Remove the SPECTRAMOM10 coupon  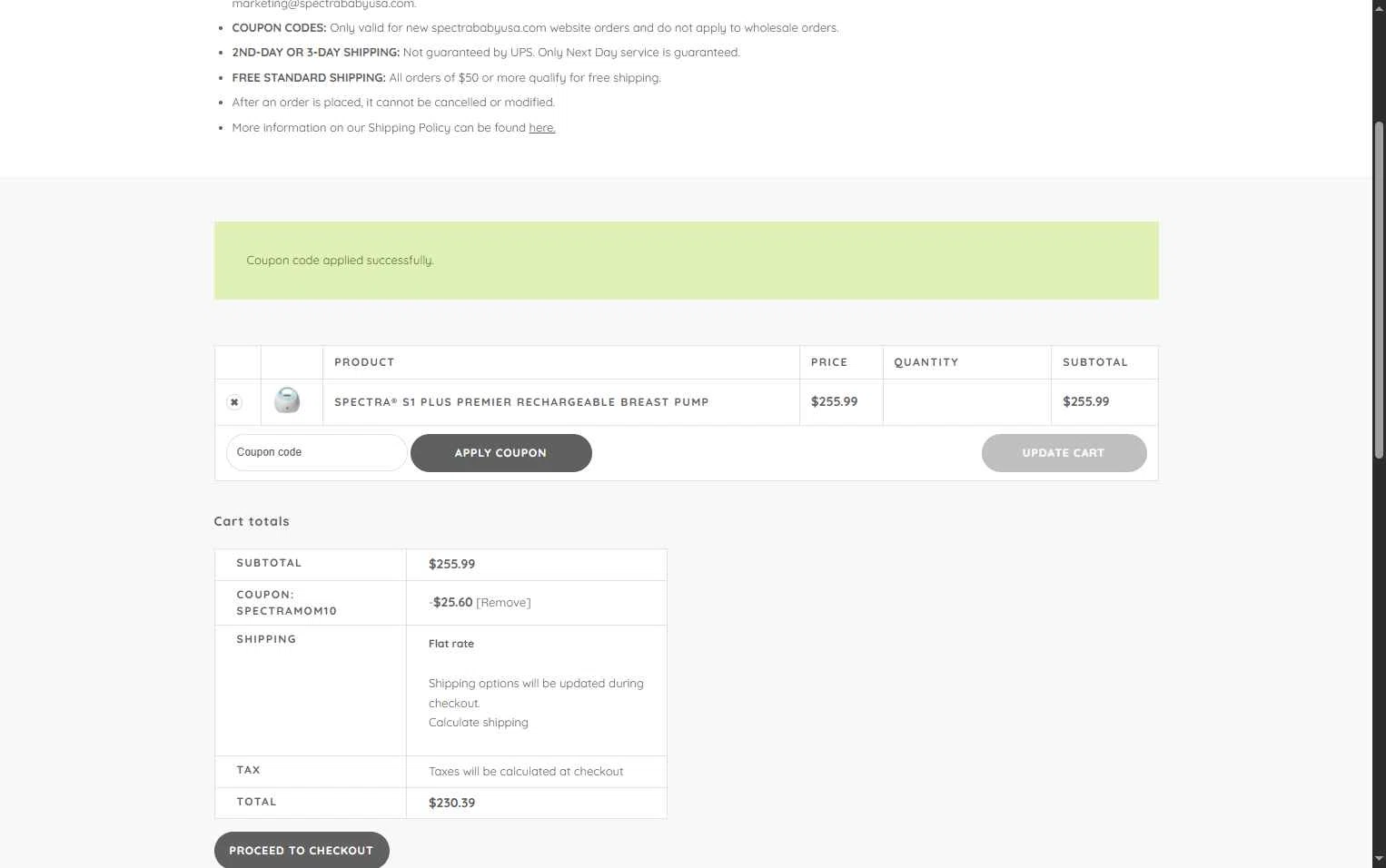click(503, 603)
